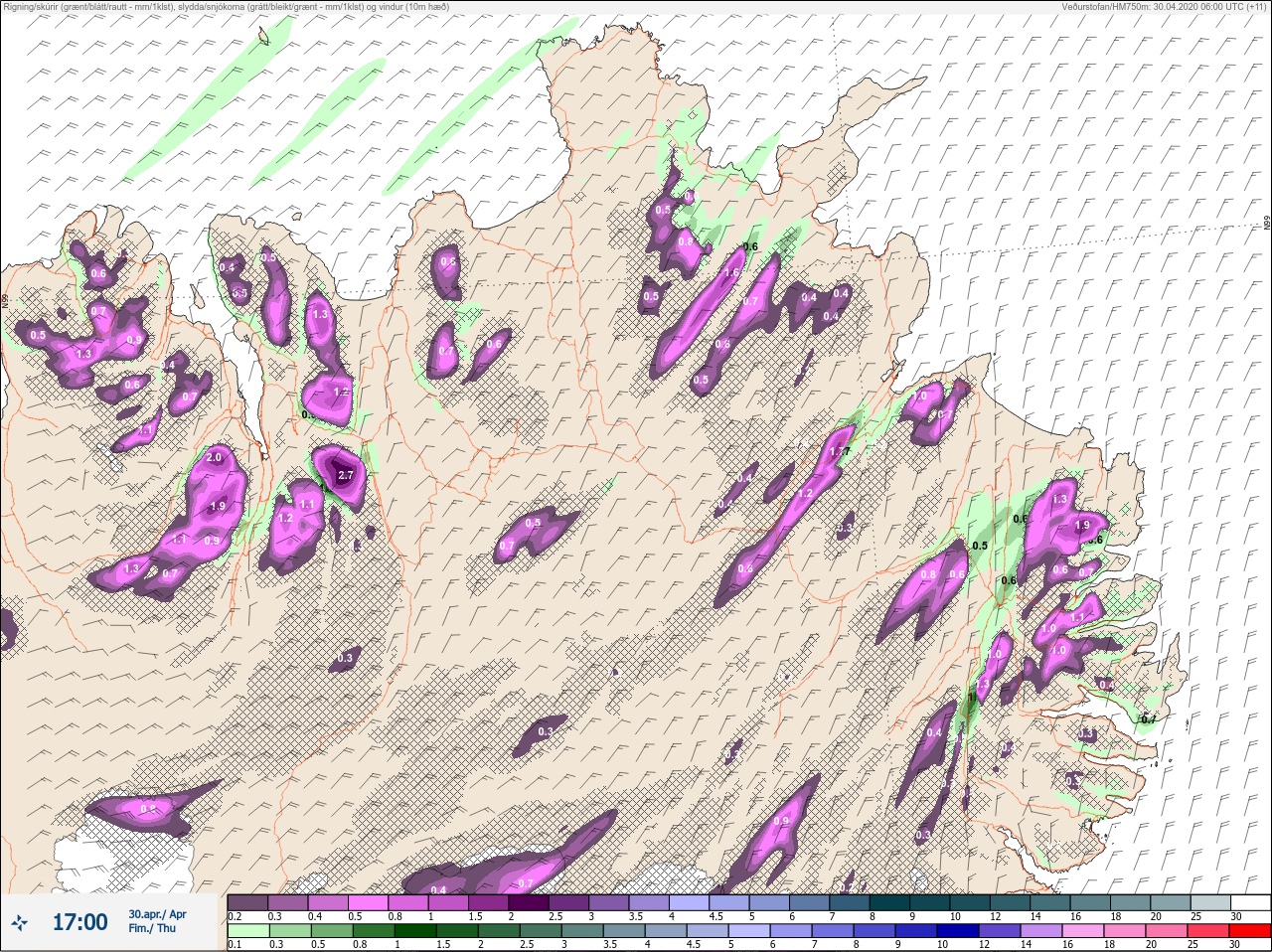This screenshot has height=952, width=1272.
Task: Click the map title starting 'Rigning/skúrir'
Action: (x=227, y=7)
